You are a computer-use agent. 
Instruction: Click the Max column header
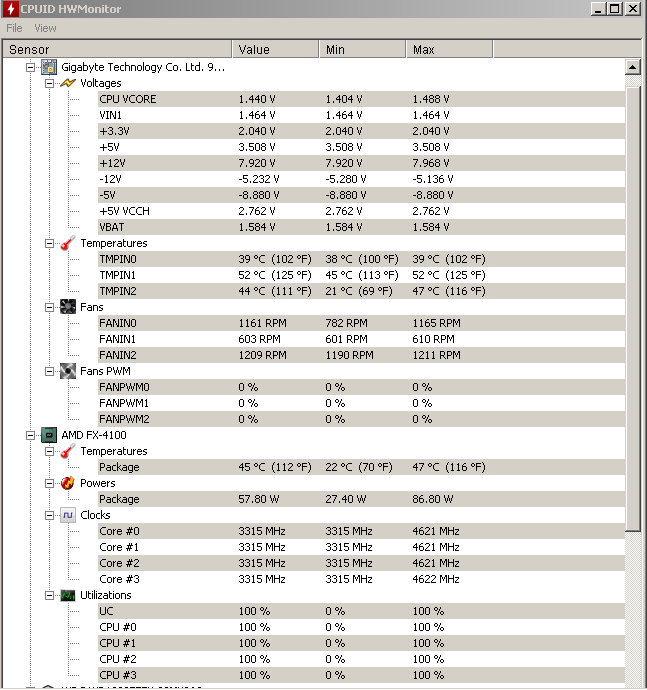(x=449, y=49)
